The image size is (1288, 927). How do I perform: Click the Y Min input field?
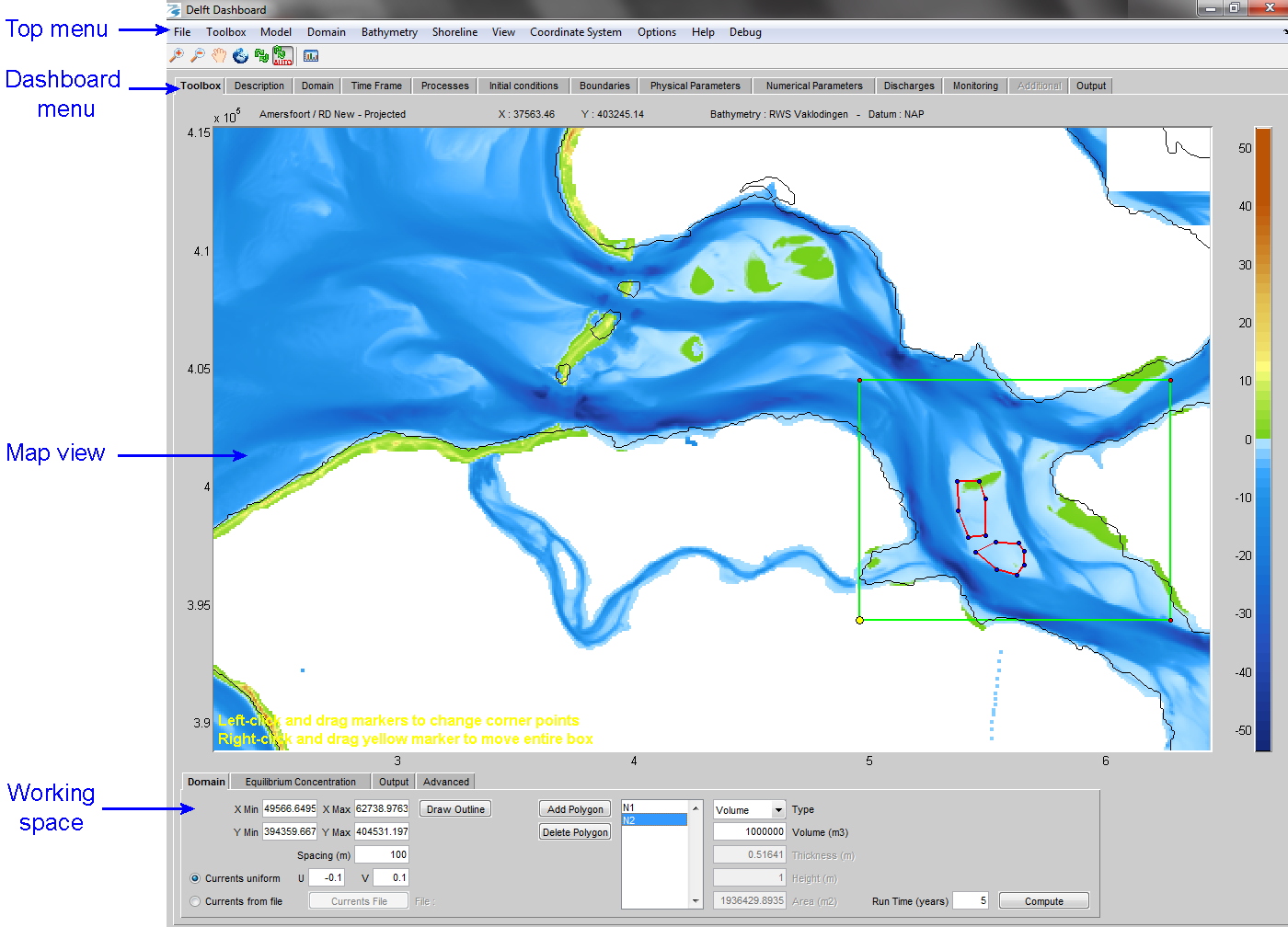click(x=290, y=832)
